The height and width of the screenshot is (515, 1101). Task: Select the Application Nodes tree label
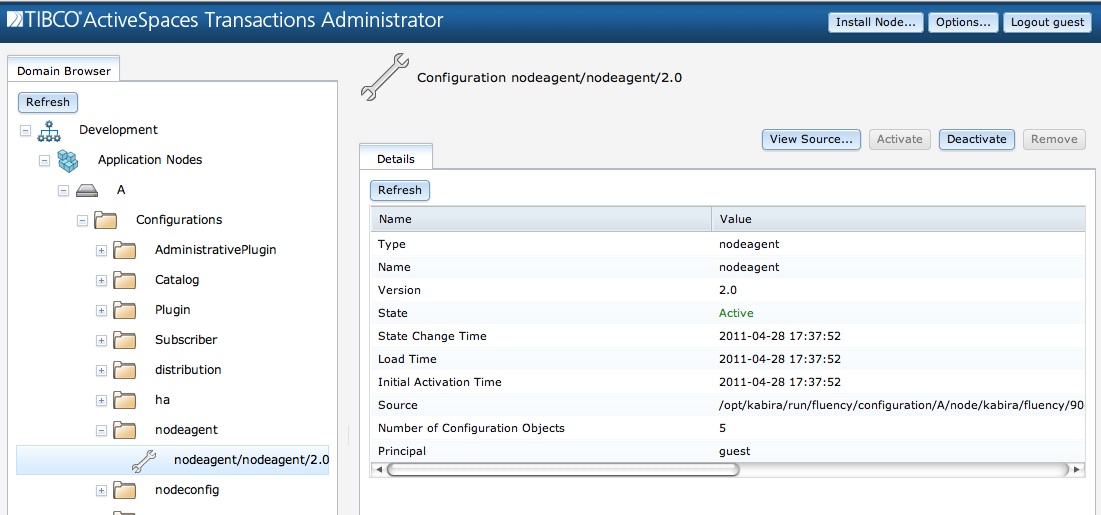(150, 160)
